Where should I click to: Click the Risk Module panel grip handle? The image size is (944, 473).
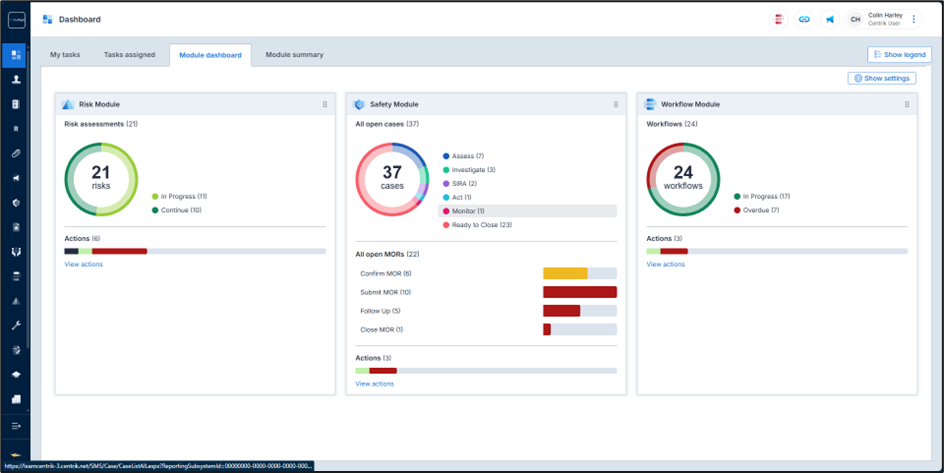pyautogui.click(x=325, y=104)
